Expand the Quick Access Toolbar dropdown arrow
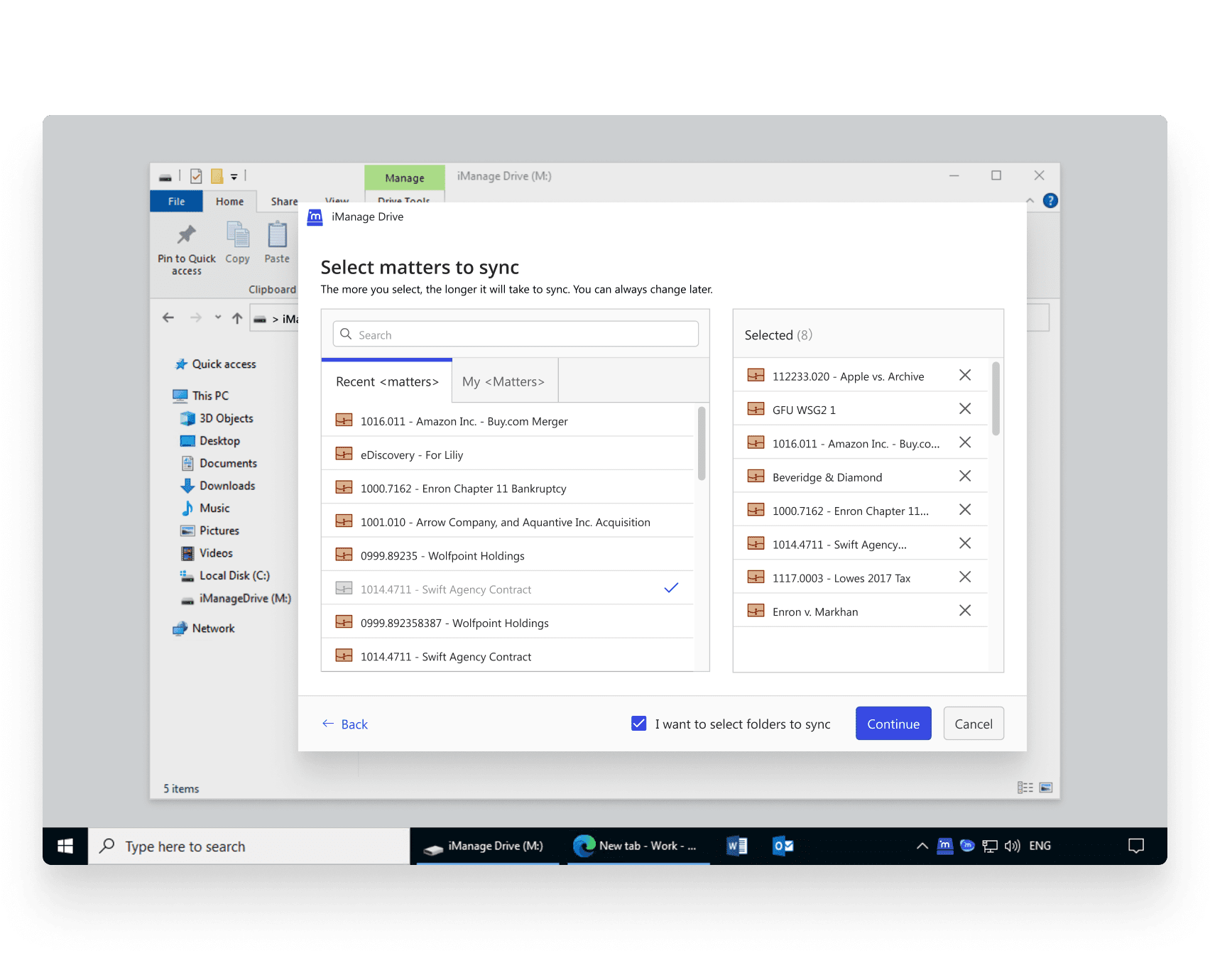 pyautogui.click(x=234, y=175)
